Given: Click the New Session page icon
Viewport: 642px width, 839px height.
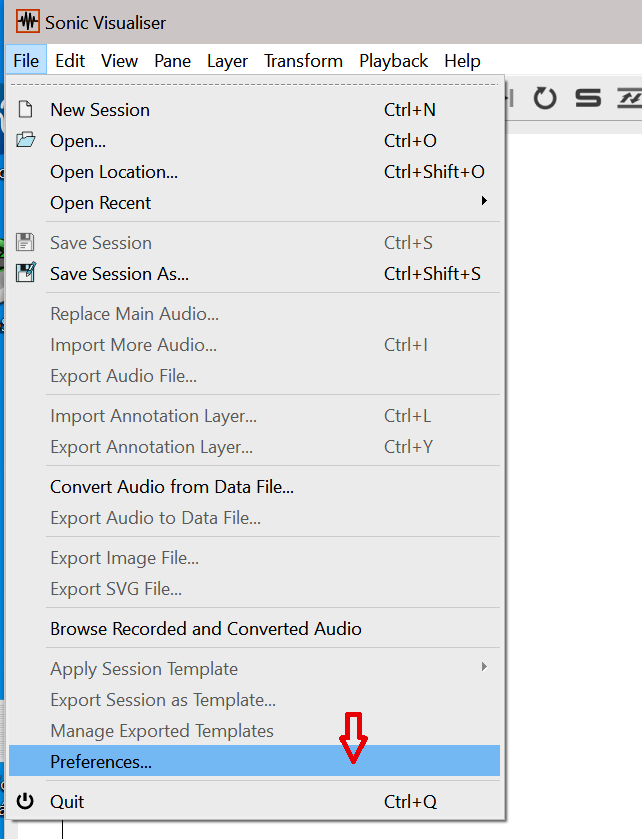Looking at the screenshot, I should [x=25, y=109].
